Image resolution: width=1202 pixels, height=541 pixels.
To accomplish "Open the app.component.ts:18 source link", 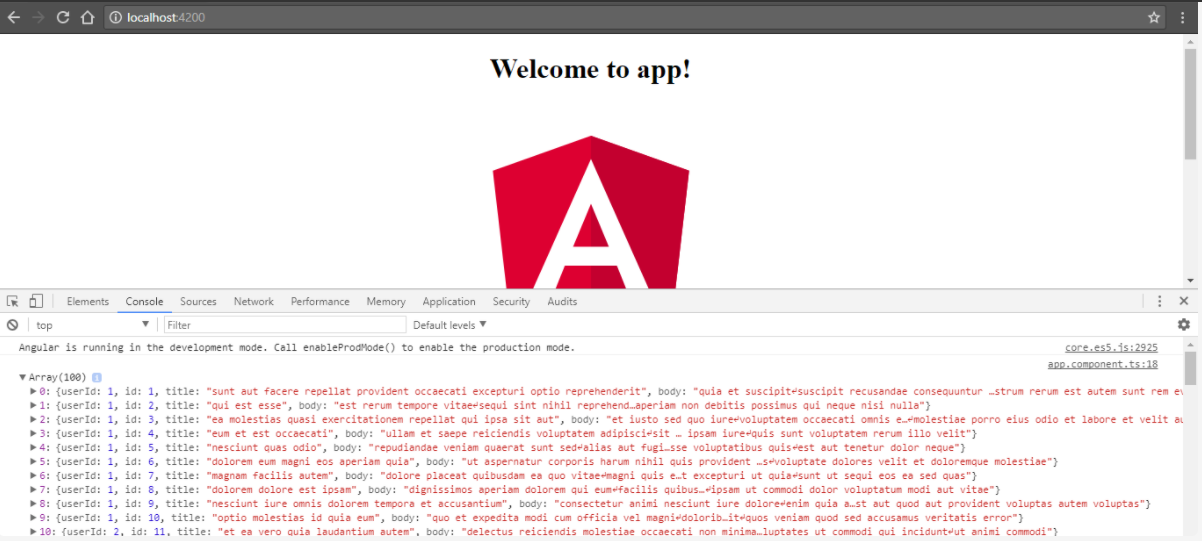I will [x=1103, y=364].
